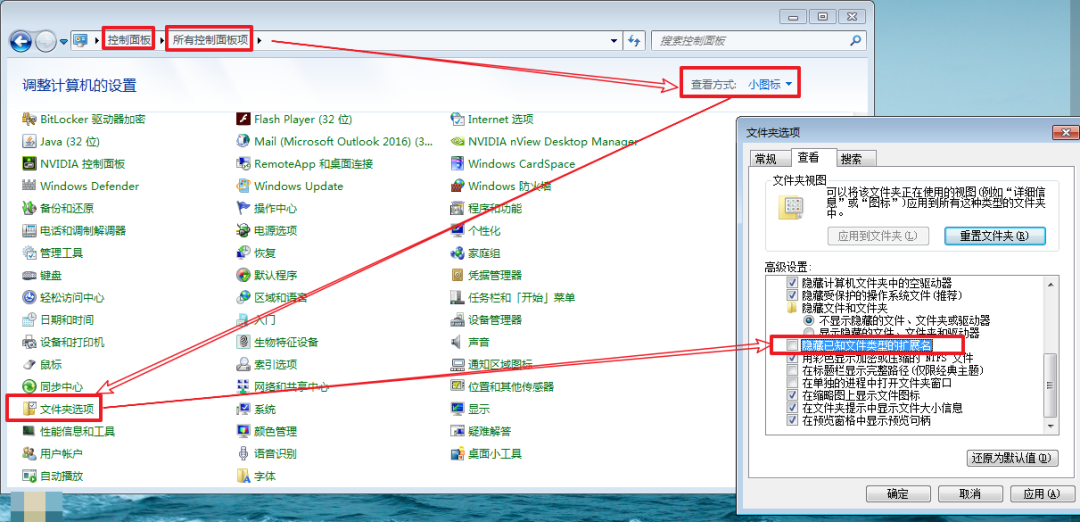The height and width of the screenshot is (522, 1080).
Task: Go back with the blue back arrow
Action: (x=21, y=41)
